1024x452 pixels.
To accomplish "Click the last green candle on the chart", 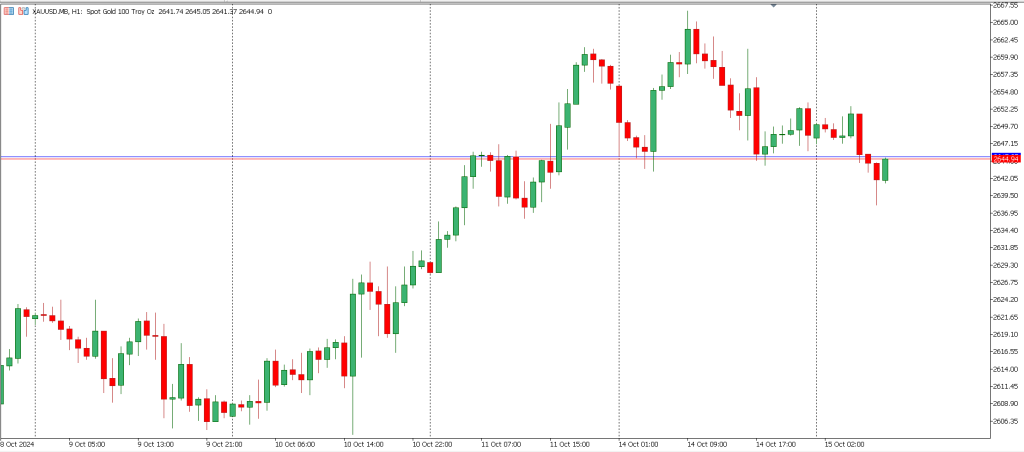I will click(885, 170).
